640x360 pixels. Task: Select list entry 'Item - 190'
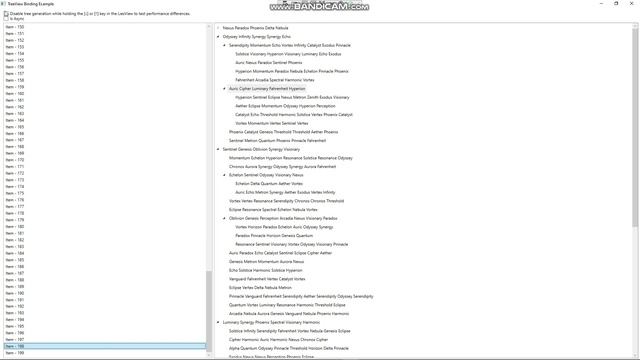105,293
